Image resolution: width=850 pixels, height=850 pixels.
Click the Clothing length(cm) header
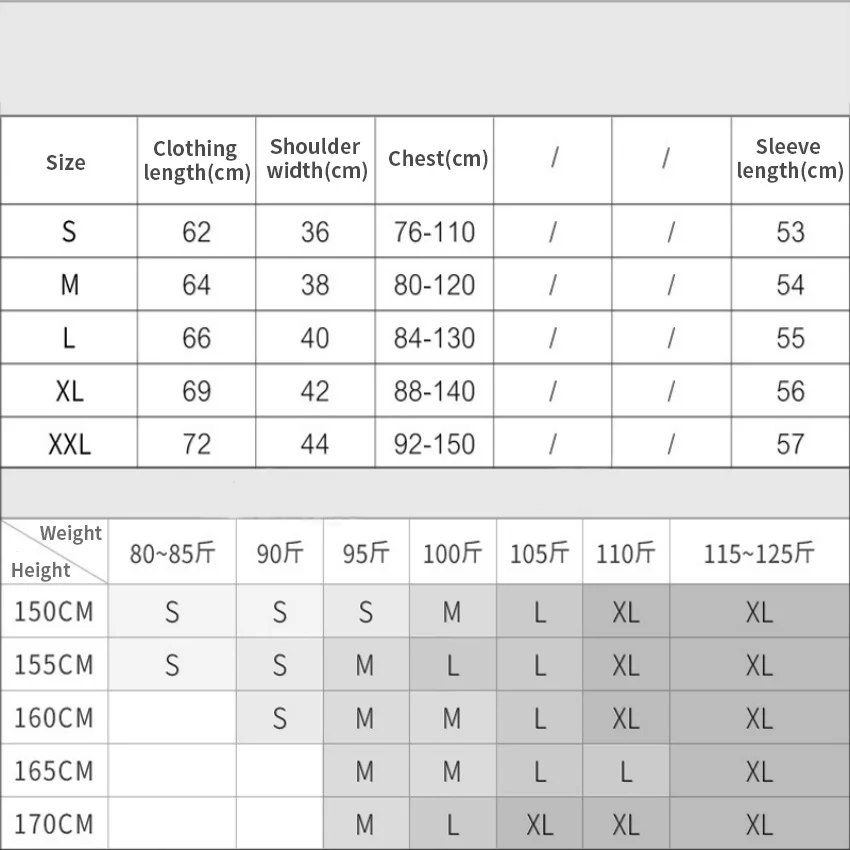click(196, 161)
